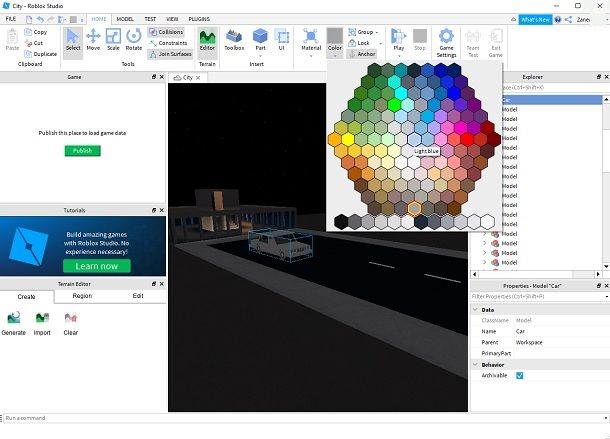610x439 pixels.
Task: Open the Region tab in Terrain Editor
Action: pos(82,296)
